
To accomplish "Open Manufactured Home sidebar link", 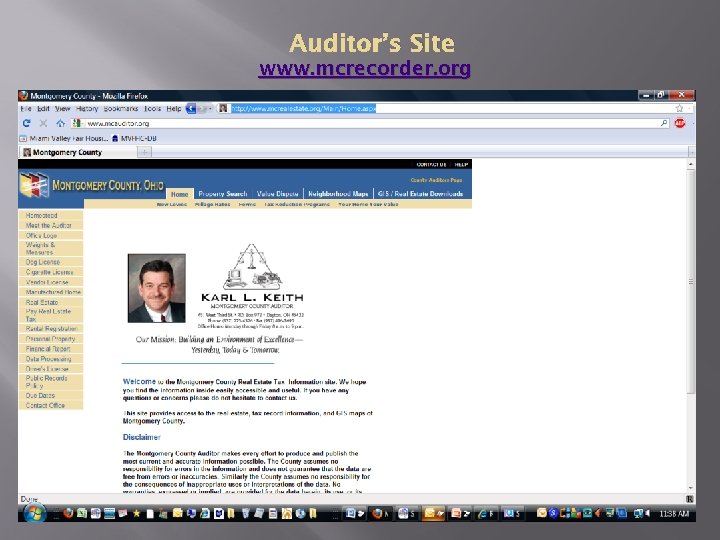I will tap(53, 292).
